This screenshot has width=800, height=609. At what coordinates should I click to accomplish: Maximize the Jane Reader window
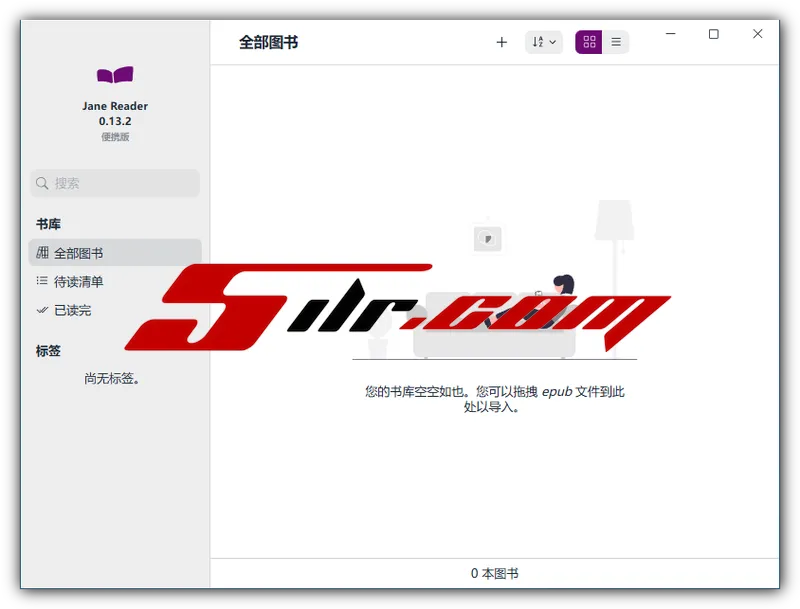[714, 34]
